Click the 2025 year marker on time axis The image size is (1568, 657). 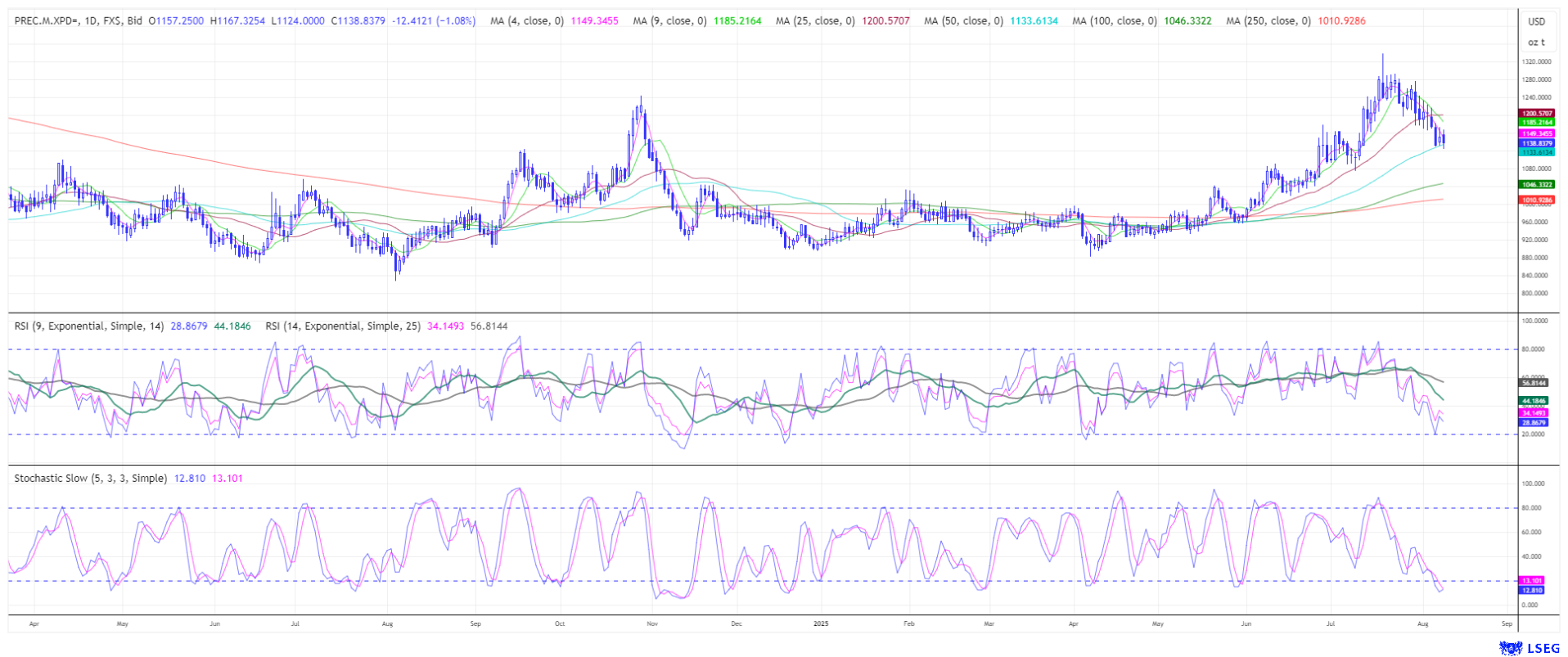point(821,623)
